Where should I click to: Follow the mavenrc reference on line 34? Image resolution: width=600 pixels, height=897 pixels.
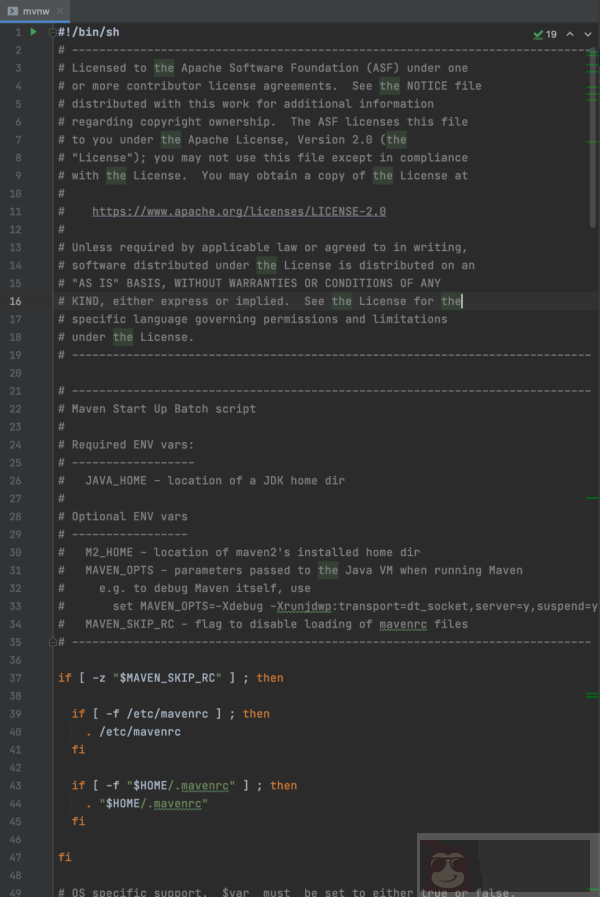click(x=403, y=623)
